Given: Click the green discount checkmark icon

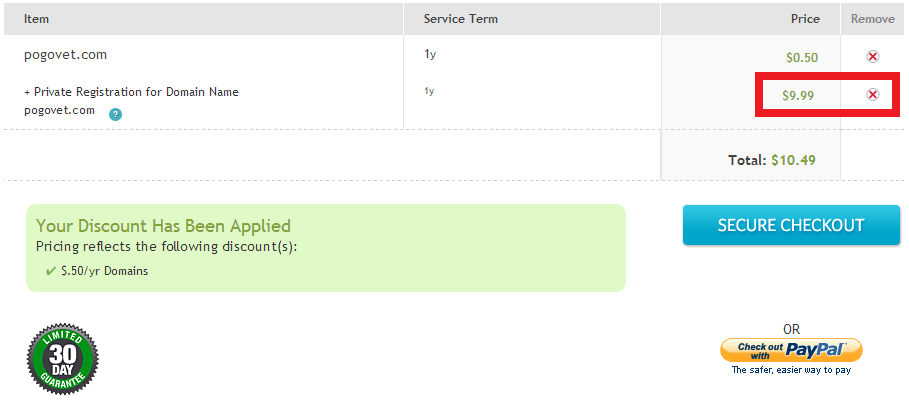Looking at the screenshot, I should (x=50, y=271).
